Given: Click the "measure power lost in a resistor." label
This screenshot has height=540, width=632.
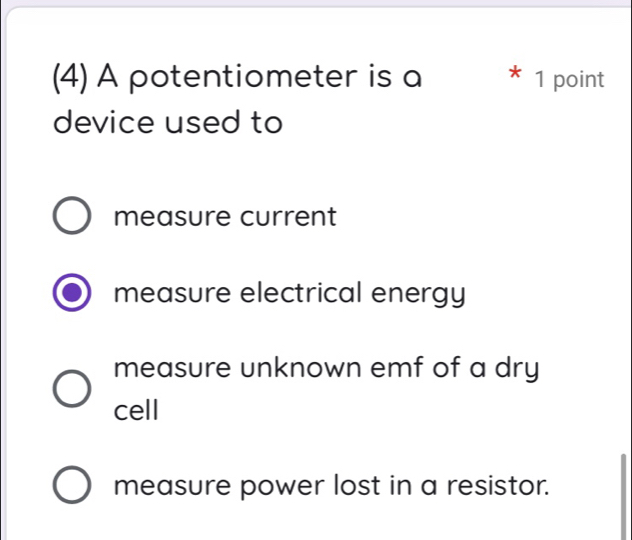Looking at the screenshot, I should point(332,487).
